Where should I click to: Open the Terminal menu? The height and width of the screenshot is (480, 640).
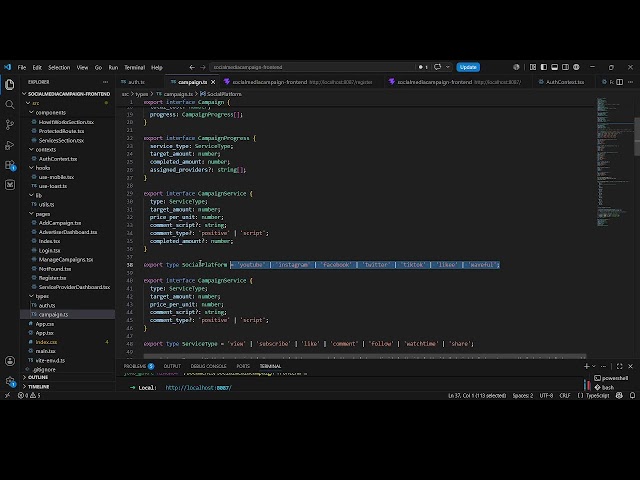(x=135, y=67)
